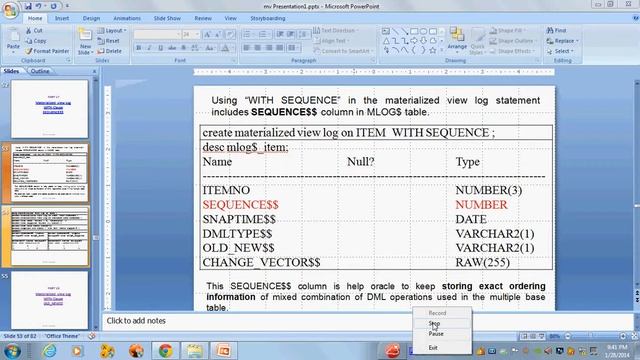Toggle Italic formatting
The width and height of the screenshot is (640, 360).
(149, 48)
